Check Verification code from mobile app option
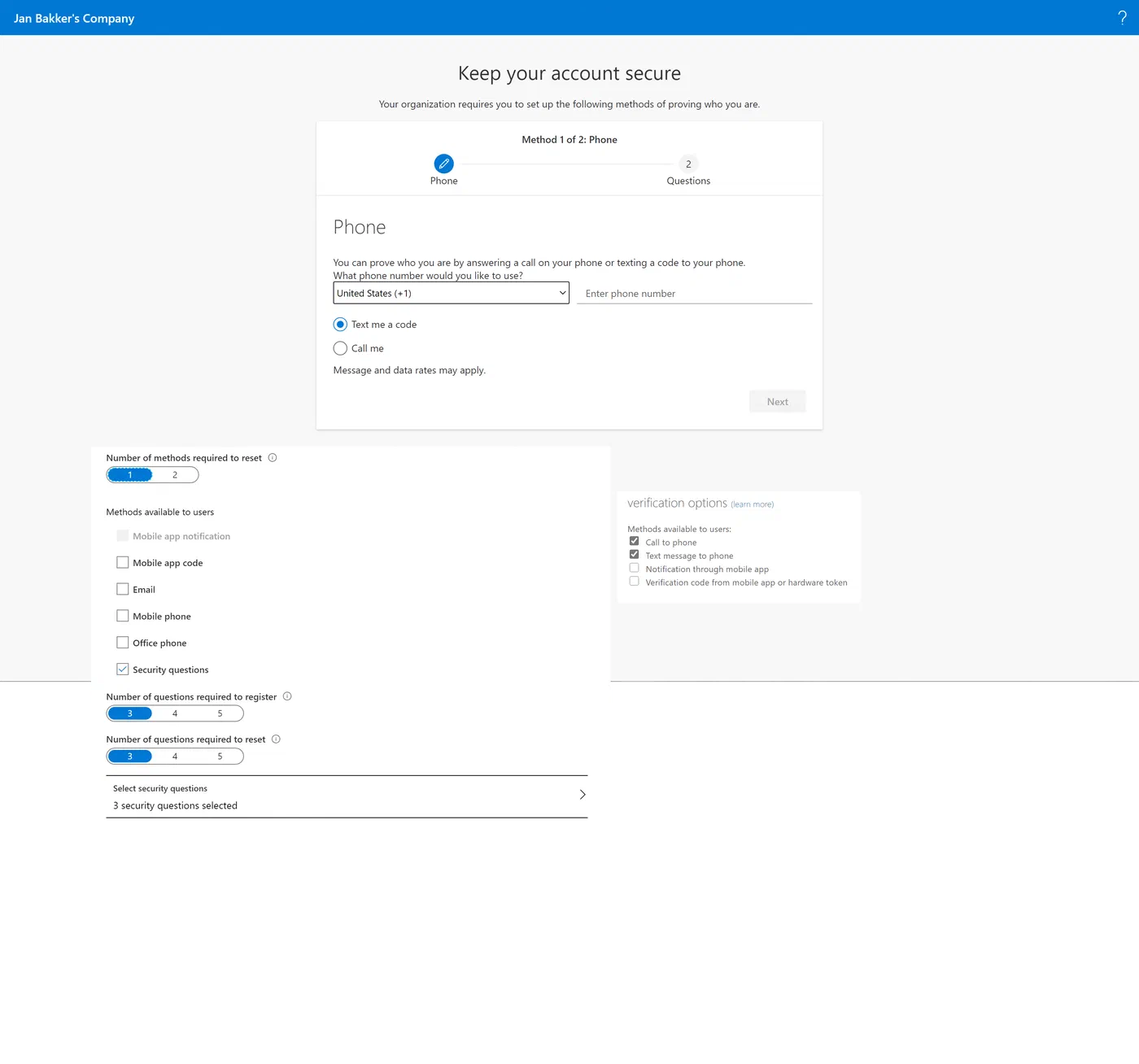Viewport: 1139px width, 1064px height. (634, 582)
